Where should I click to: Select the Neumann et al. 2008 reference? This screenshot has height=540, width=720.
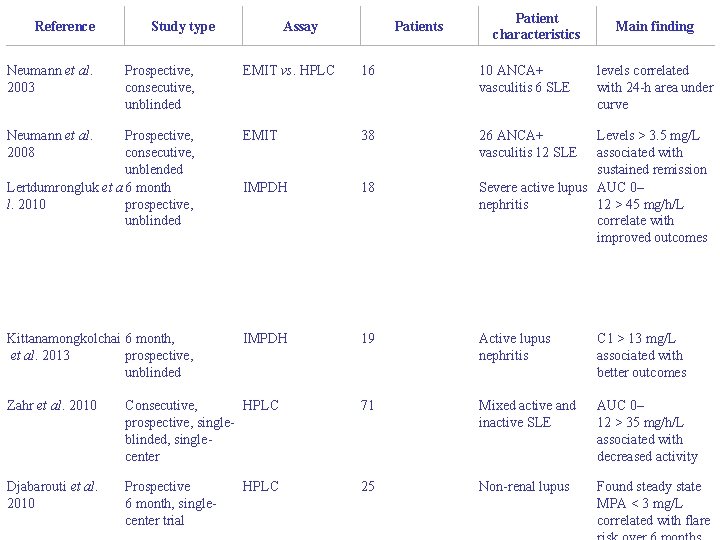[50, 144]
